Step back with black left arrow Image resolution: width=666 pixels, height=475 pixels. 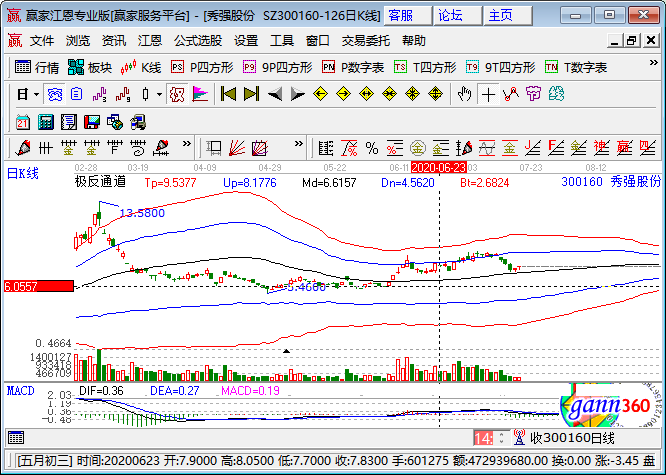click(275, 94)
